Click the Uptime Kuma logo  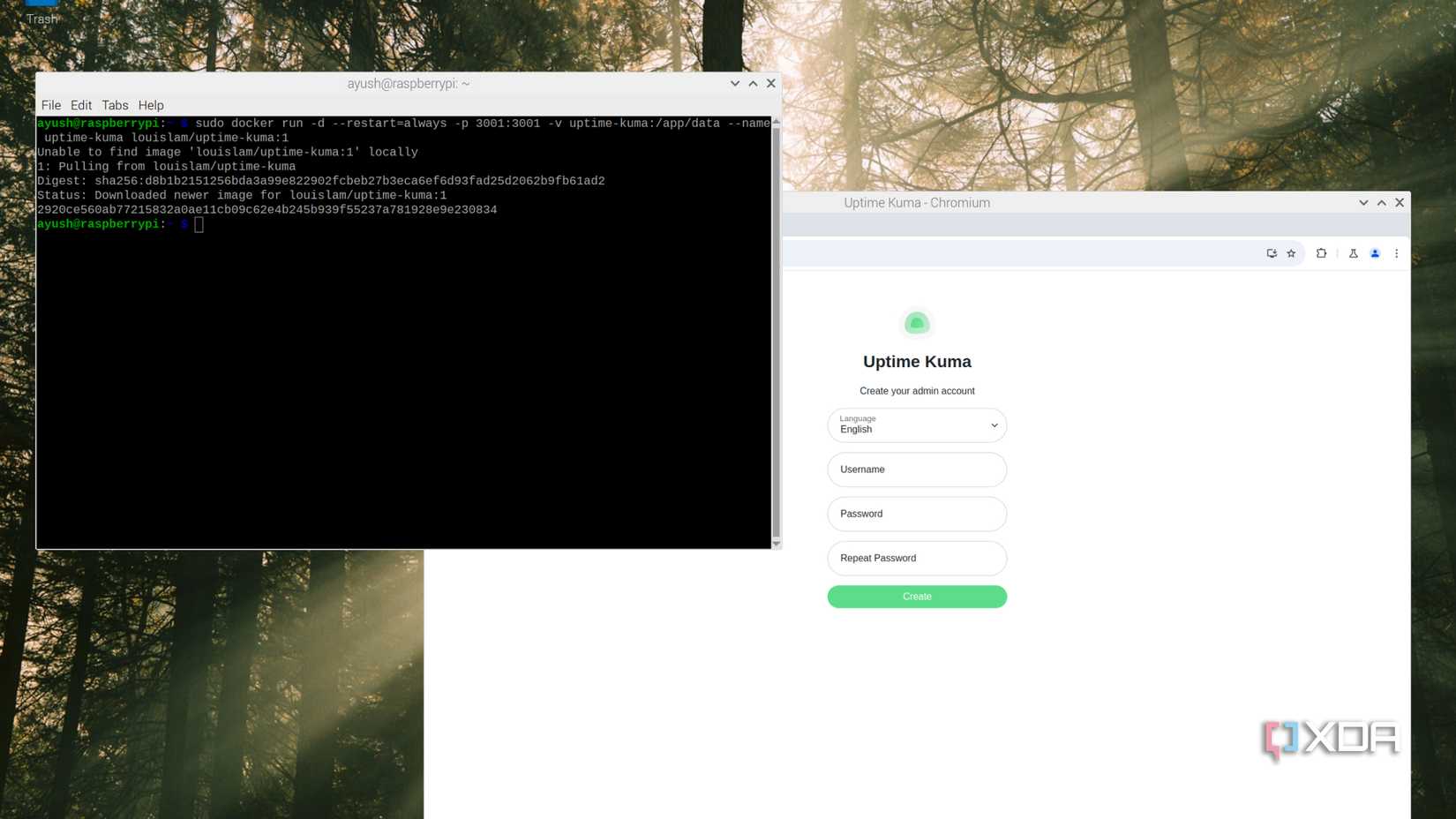click(917, 323)
